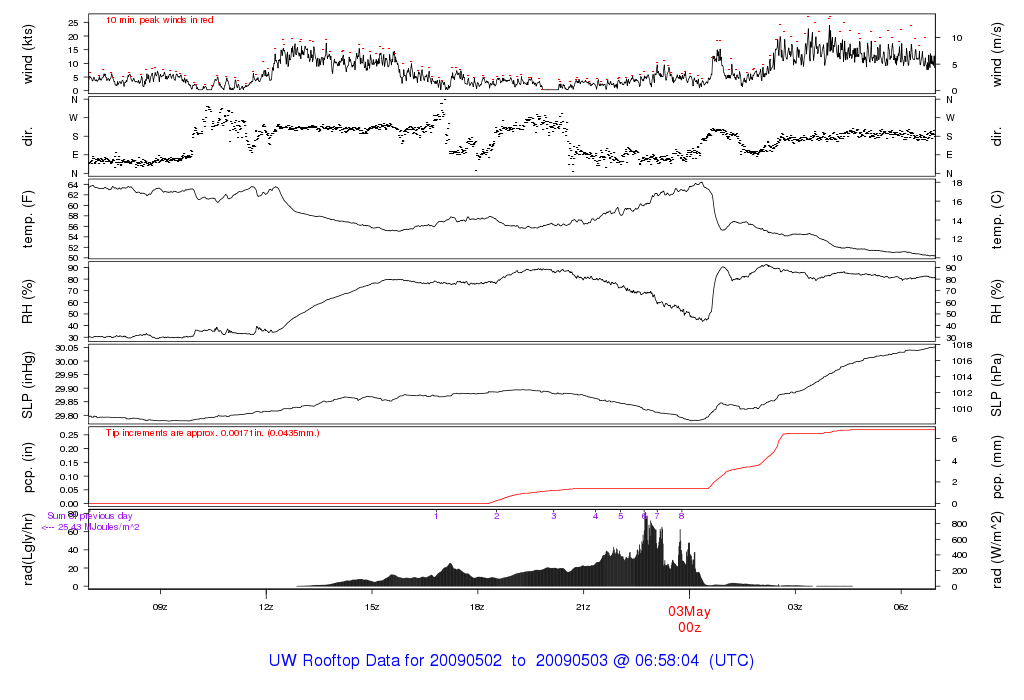Click the "52" temperature tick value
This screenshot has height=700, width=1024.
coord(73,248)
